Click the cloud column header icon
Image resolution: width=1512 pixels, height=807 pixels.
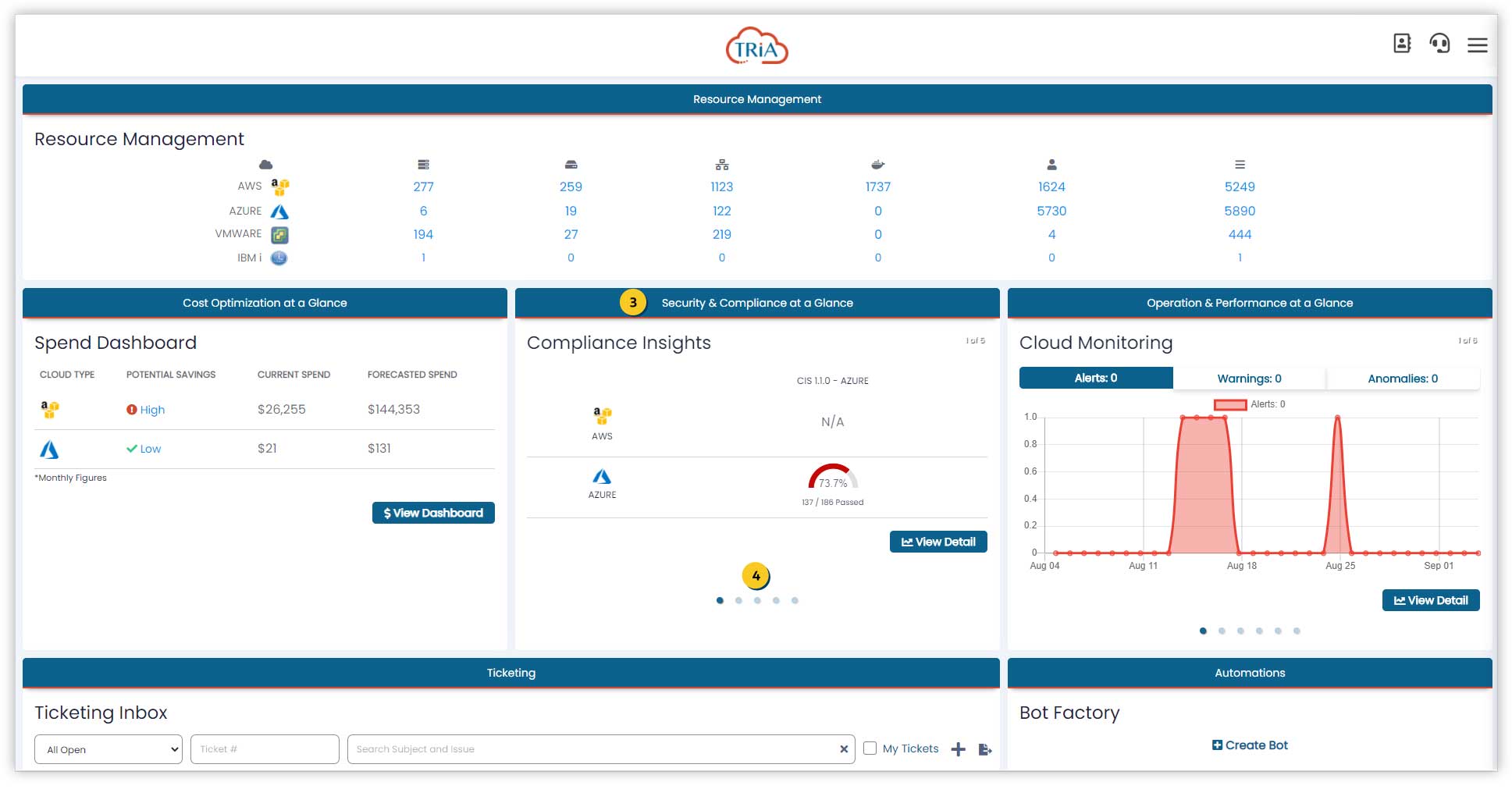(265, 165)
